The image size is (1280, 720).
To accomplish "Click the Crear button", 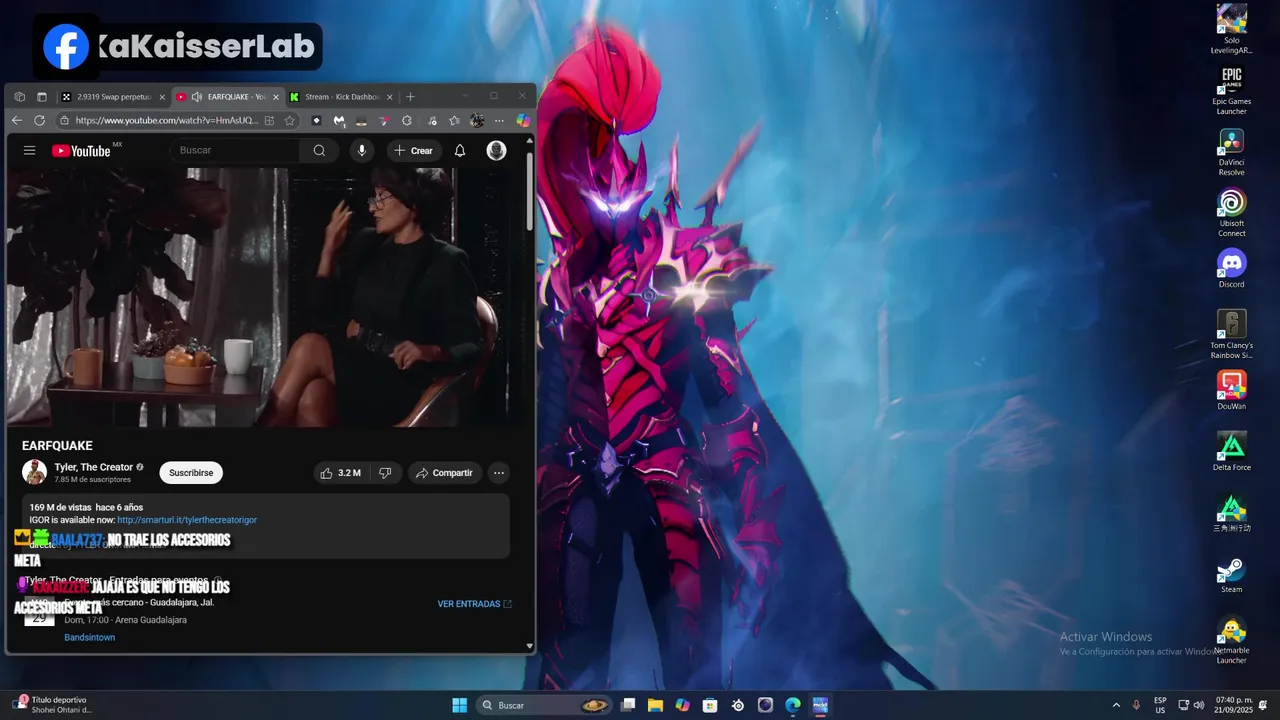I will (x=414, y=151).
